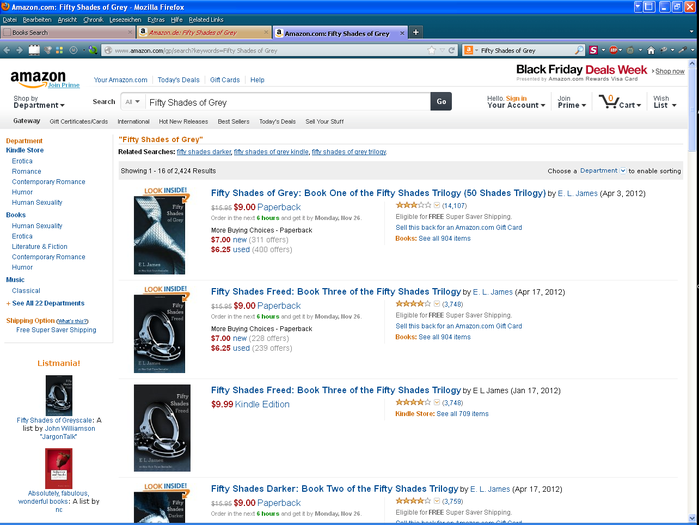699x525 pixels.
Task: Open the fifty shades darker related search
Action: (204, 152)
